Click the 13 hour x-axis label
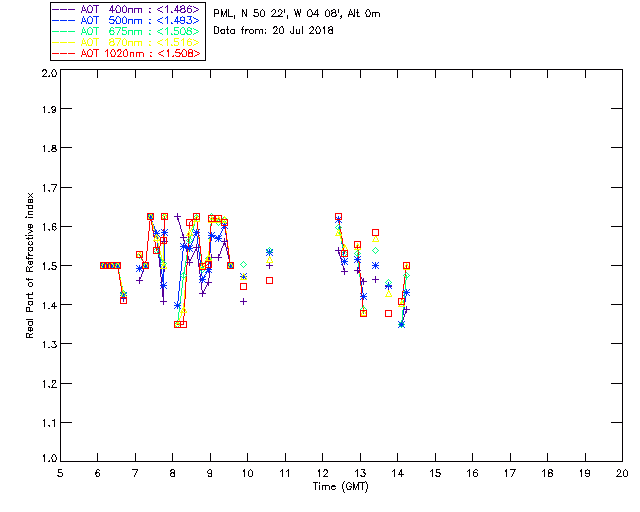640x512 pixels. click(360, 473)
